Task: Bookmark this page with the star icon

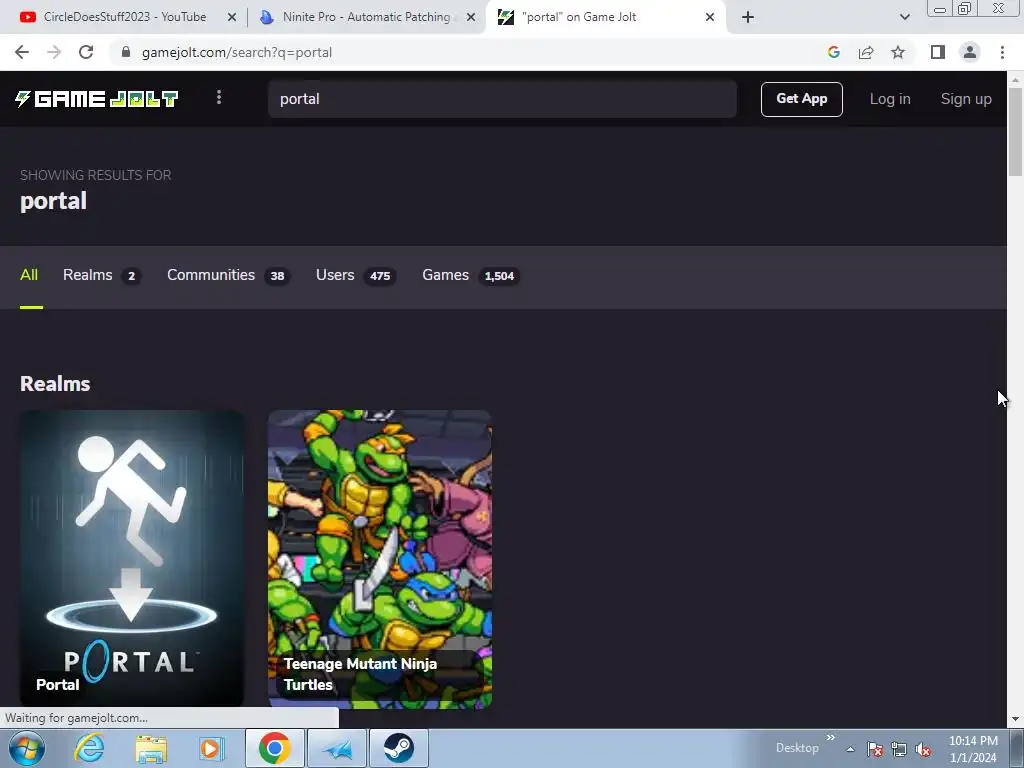Action: [x=898, y=52]
